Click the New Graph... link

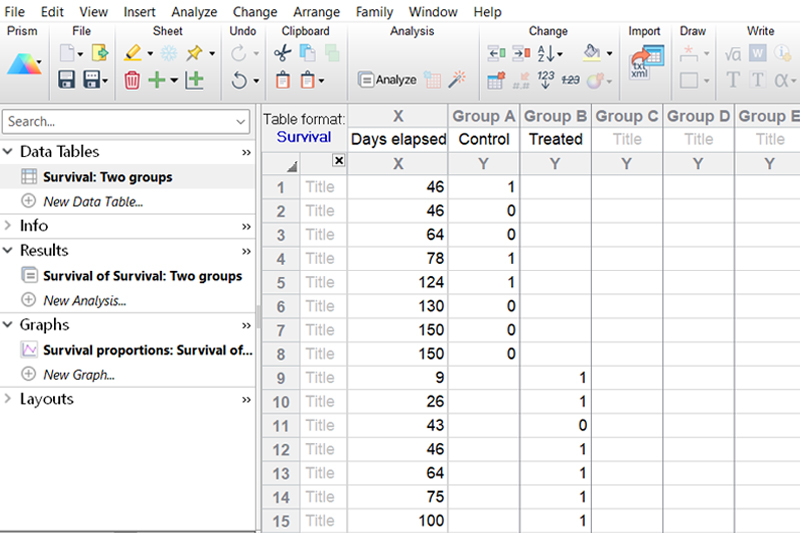pos(79,375)
